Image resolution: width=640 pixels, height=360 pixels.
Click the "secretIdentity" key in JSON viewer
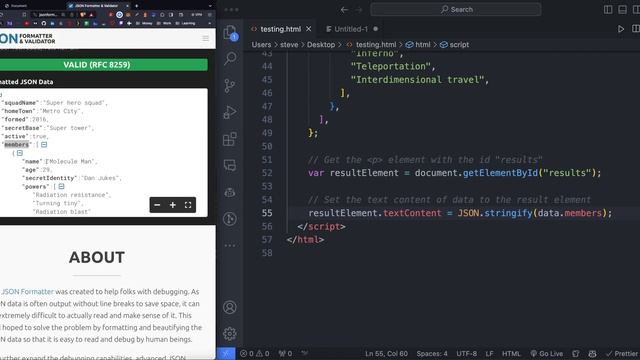click(49, 178)
